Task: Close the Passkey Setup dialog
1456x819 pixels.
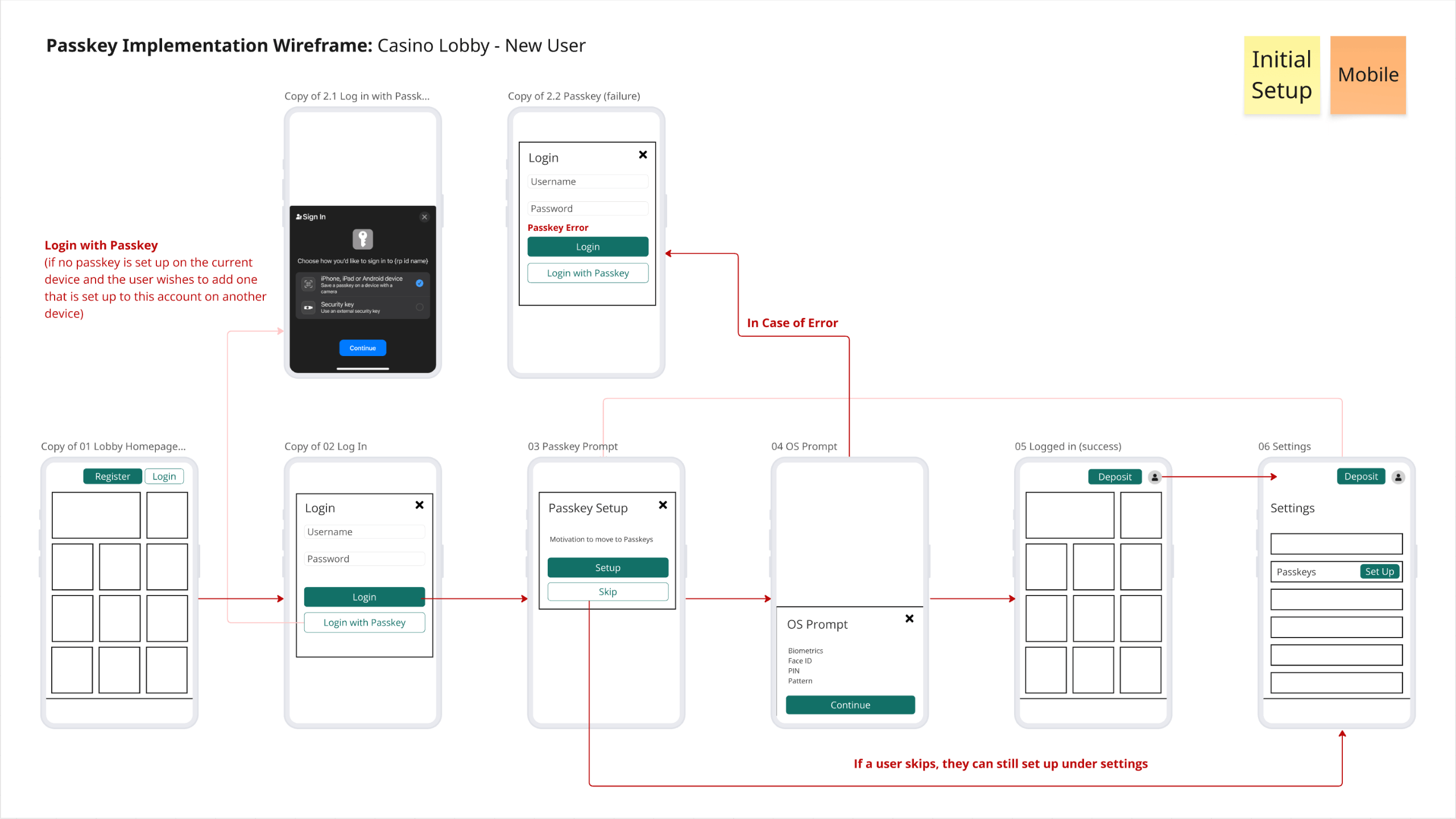Action: pos(663,504)
